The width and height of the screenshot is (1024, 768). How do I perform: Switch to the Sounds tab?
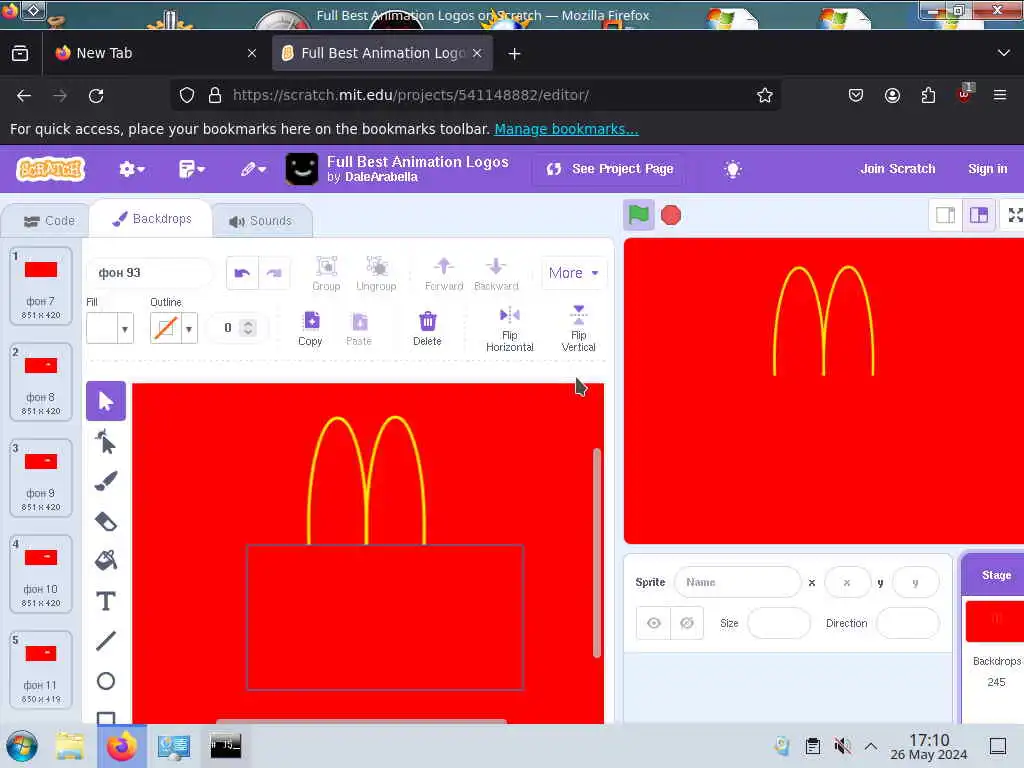tap(261, 221)
